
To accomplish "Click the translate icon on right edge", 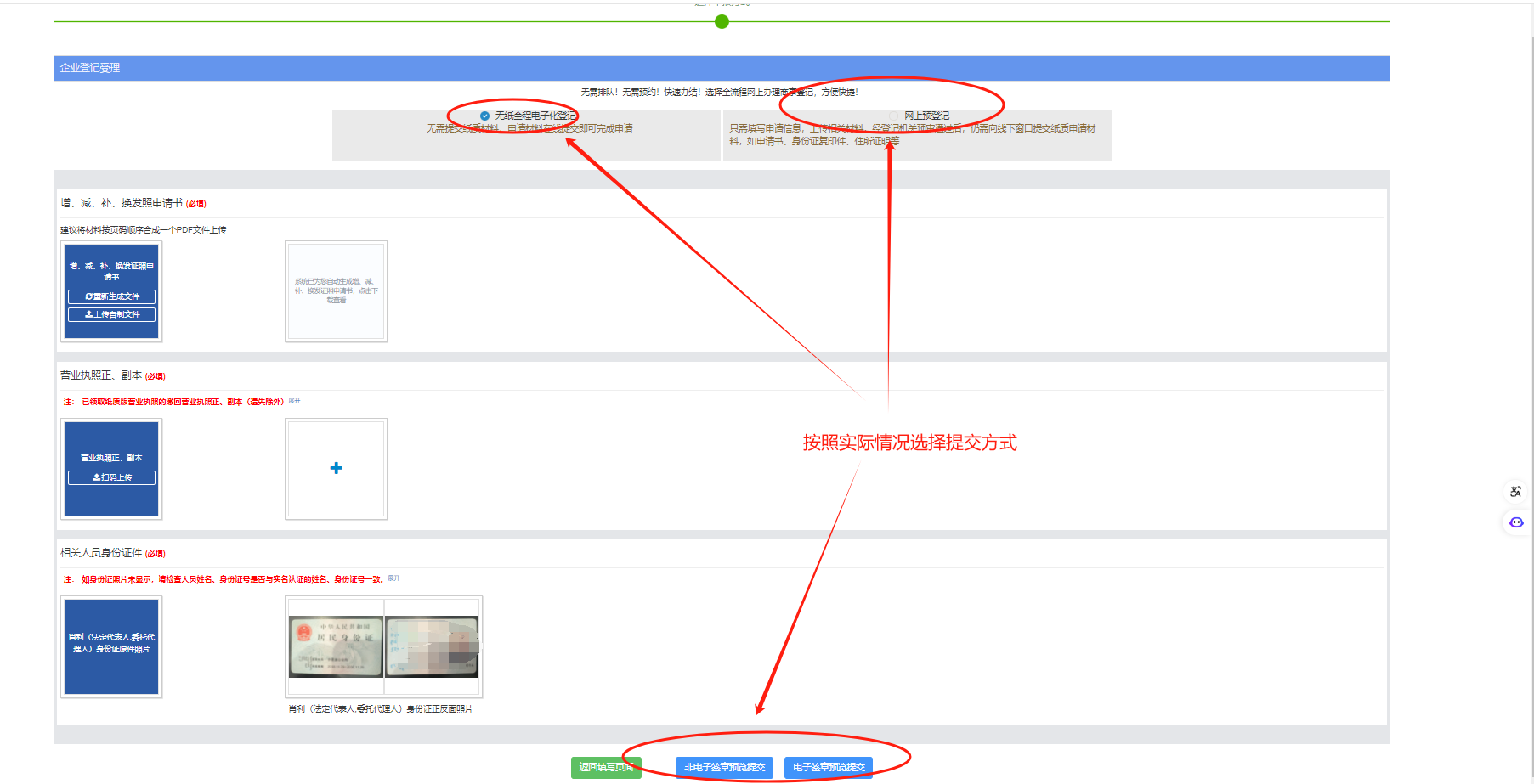I will click(x=1515, y=491).
